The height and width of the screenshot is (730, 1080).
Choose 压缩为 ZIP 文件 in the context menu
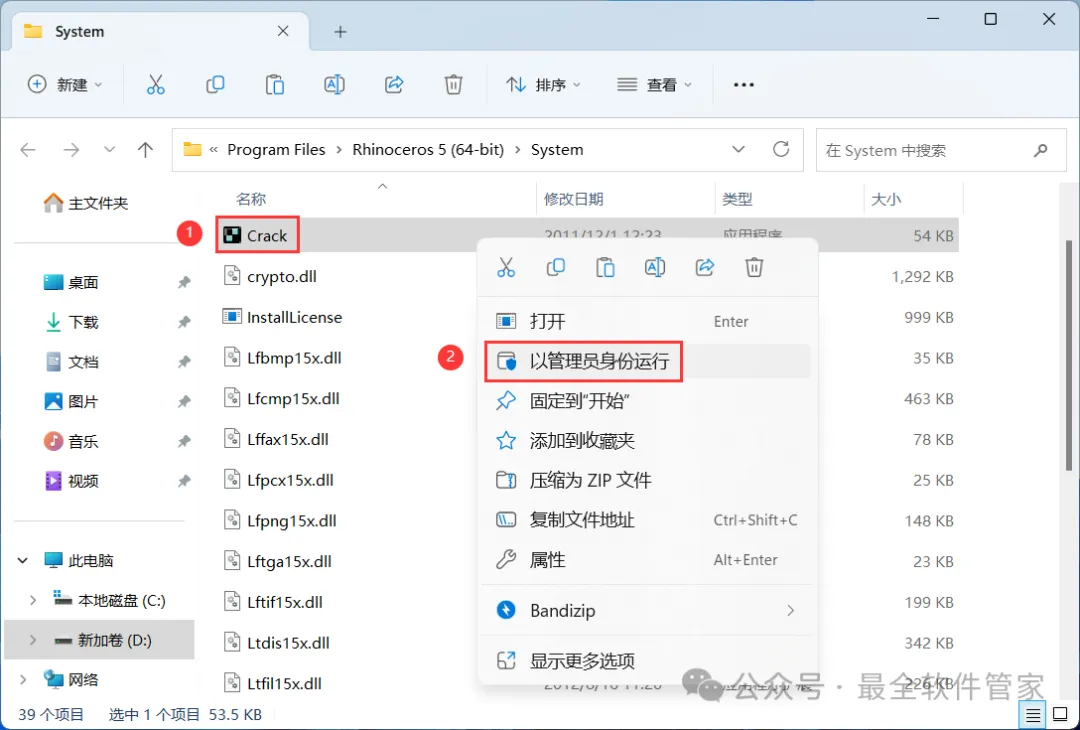click(x=647, y=480)
